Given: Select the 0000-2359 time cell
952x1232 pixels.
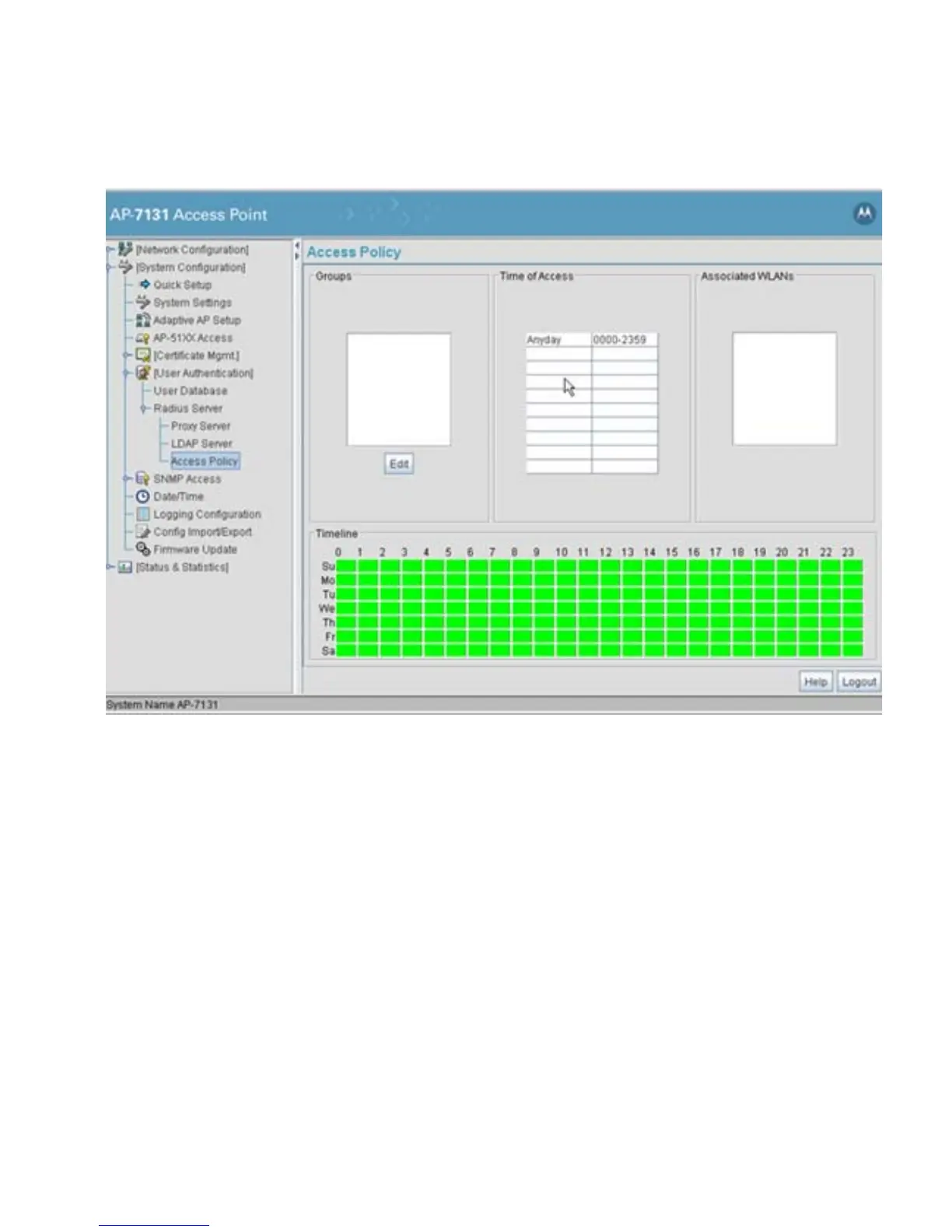Looking at the screenshot, I should [x=625, y=340].
